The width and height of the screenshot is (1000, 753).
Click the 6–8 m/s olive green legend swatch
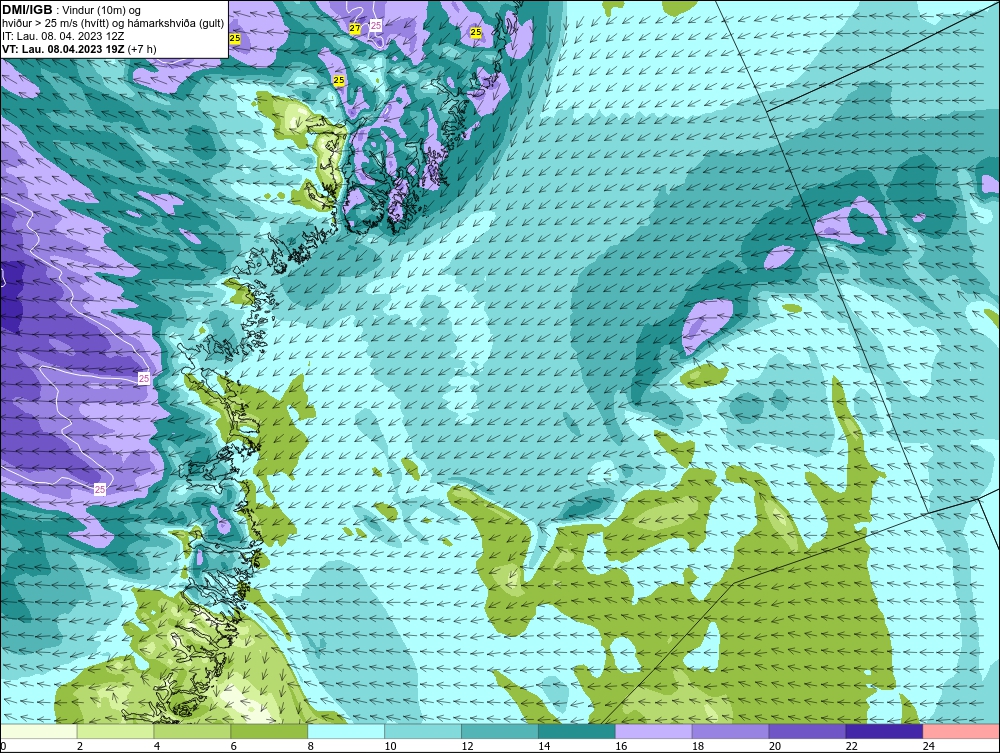pyautogui.click(x=269, y=731)
